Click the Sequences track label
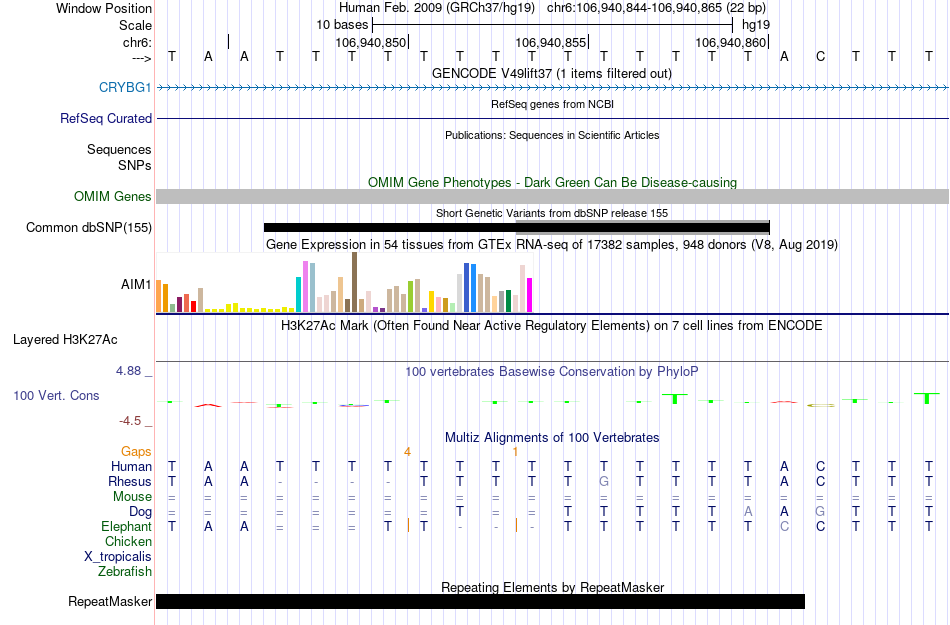This screenshot has width=950, height=625. pyautogui.click(x=119, y=149)
